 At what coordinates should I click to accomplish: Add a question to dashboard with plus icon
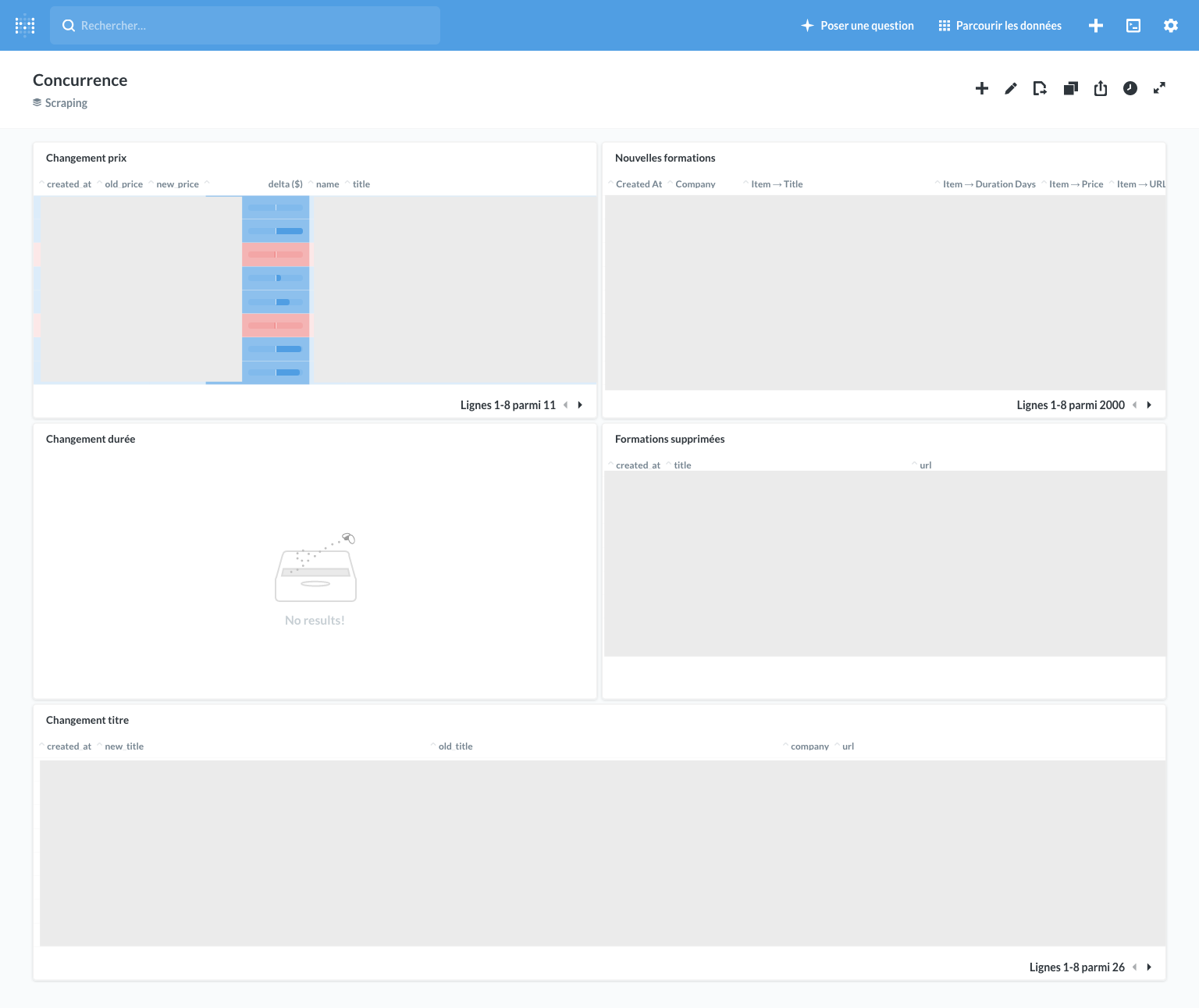pos(982,88)
